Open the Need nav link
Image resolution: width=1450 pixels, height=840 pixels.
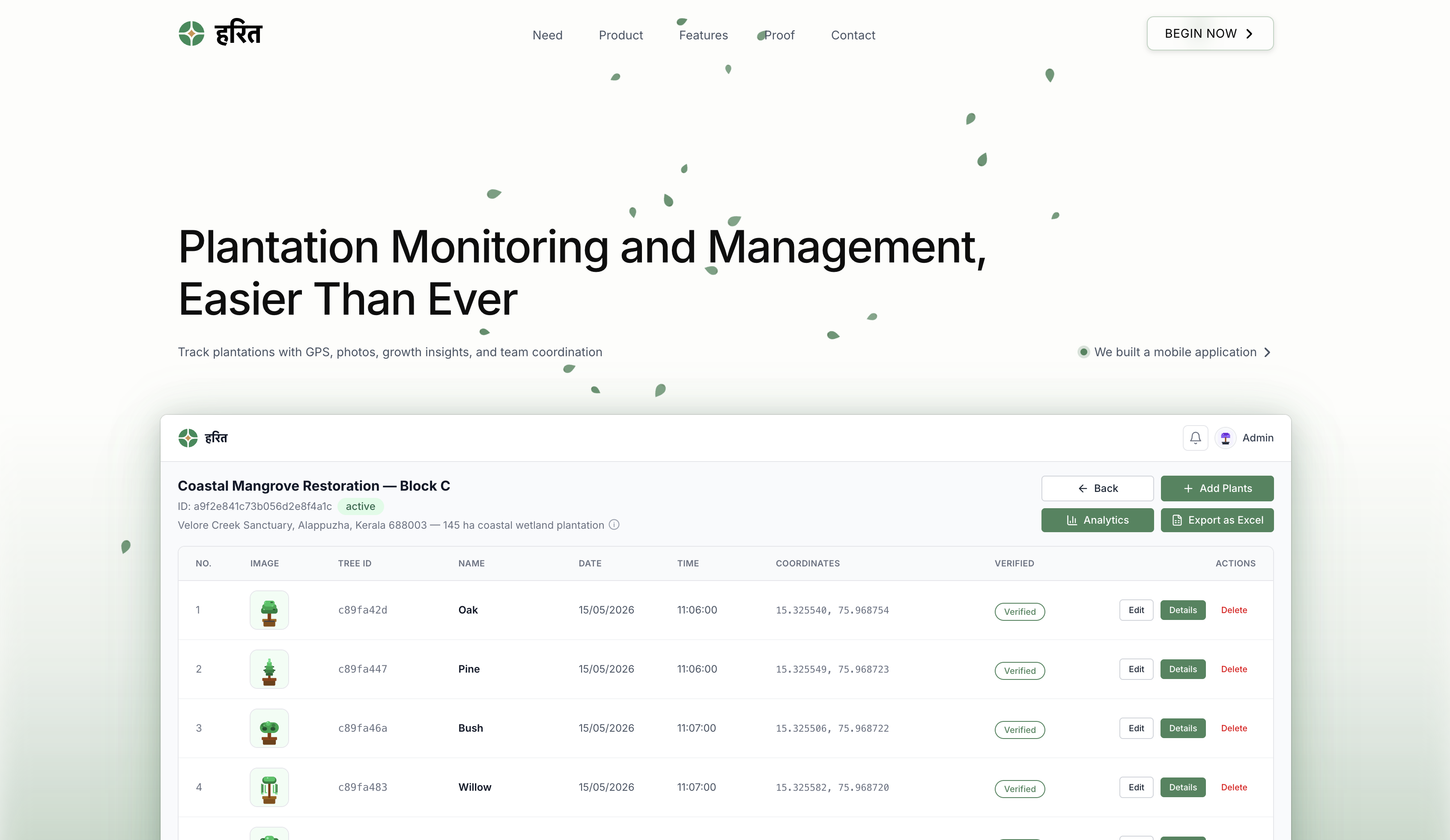547,35
